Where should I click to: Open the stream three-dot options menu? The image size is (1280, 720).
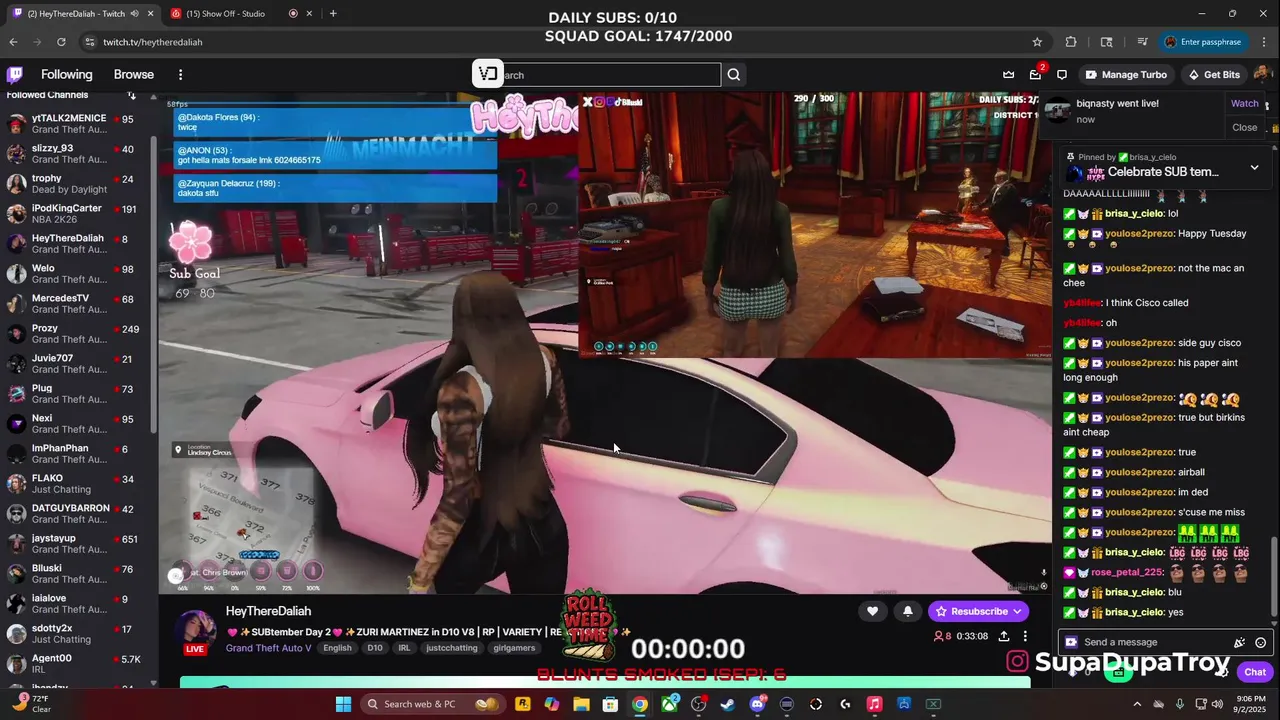click(1025, 636)
